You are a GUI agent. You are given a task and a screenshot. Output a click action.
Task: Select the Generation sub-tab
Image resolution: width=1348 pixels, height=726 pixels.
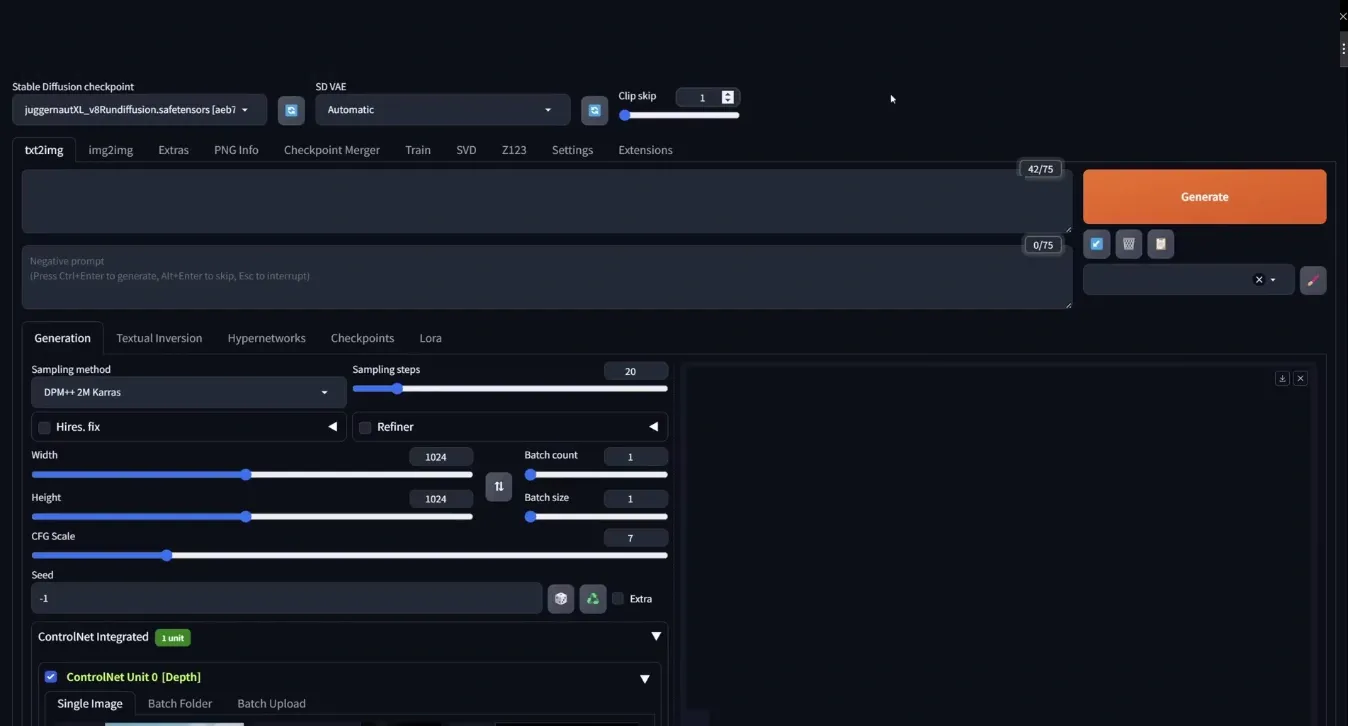62,338
